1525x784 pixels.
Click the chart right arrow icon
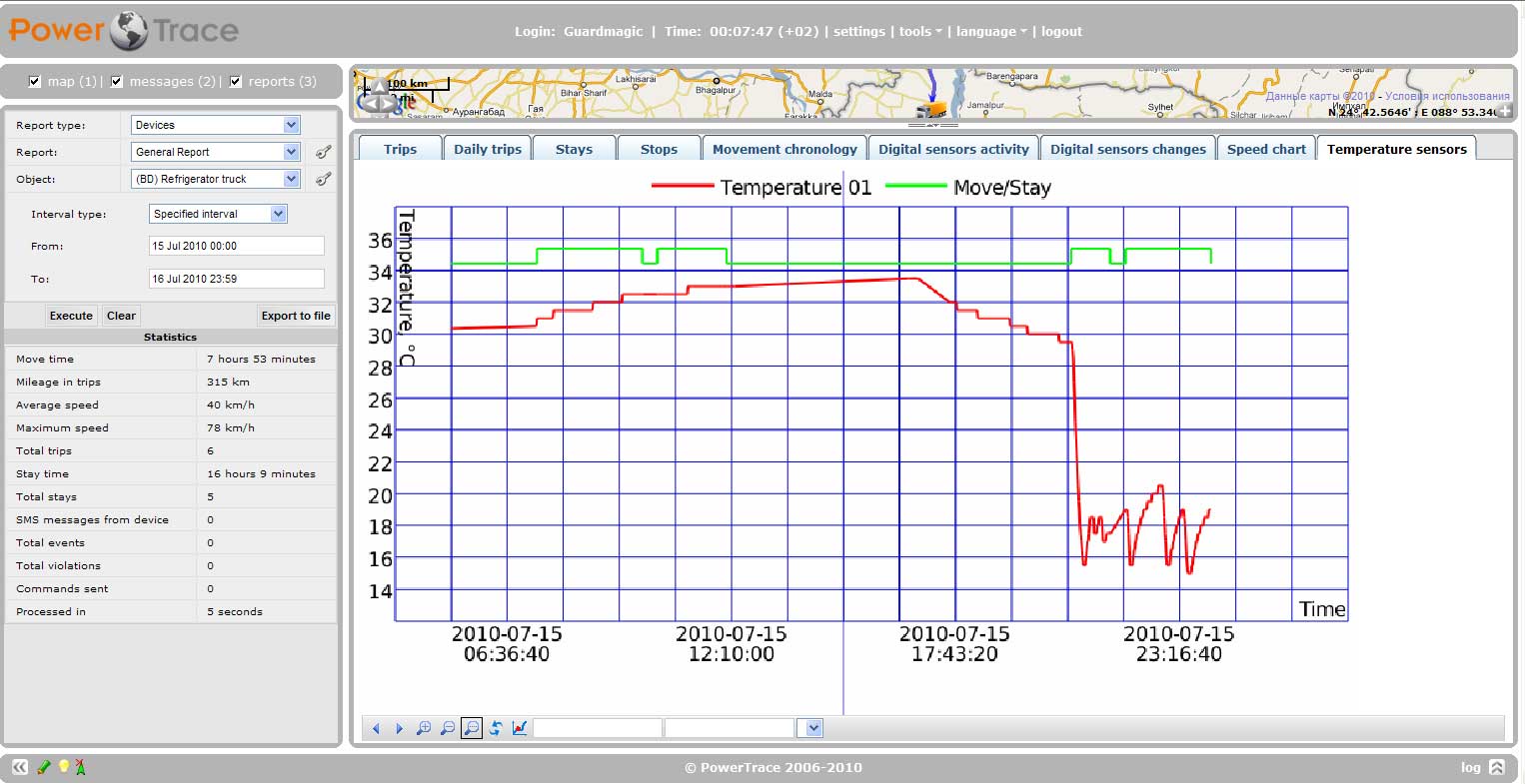400,728
